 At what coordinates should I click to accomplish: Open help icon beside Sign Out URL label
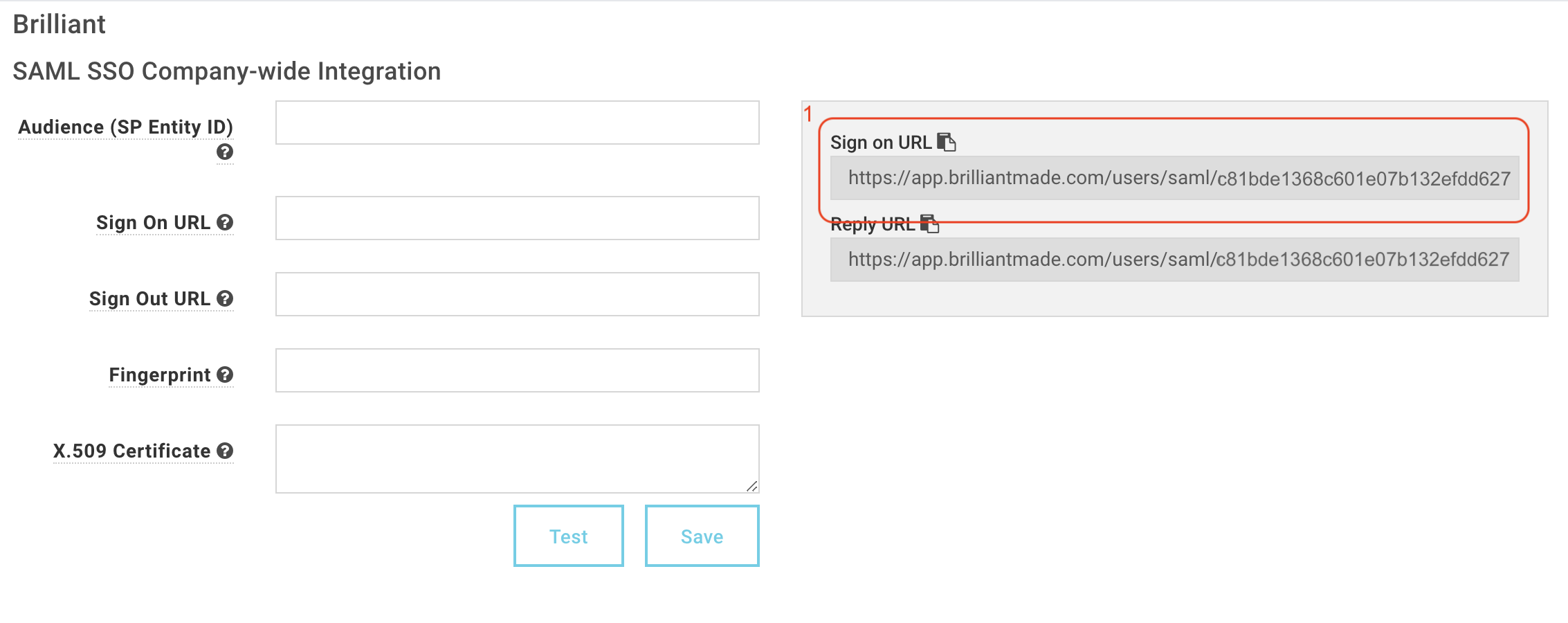(224, 298)
